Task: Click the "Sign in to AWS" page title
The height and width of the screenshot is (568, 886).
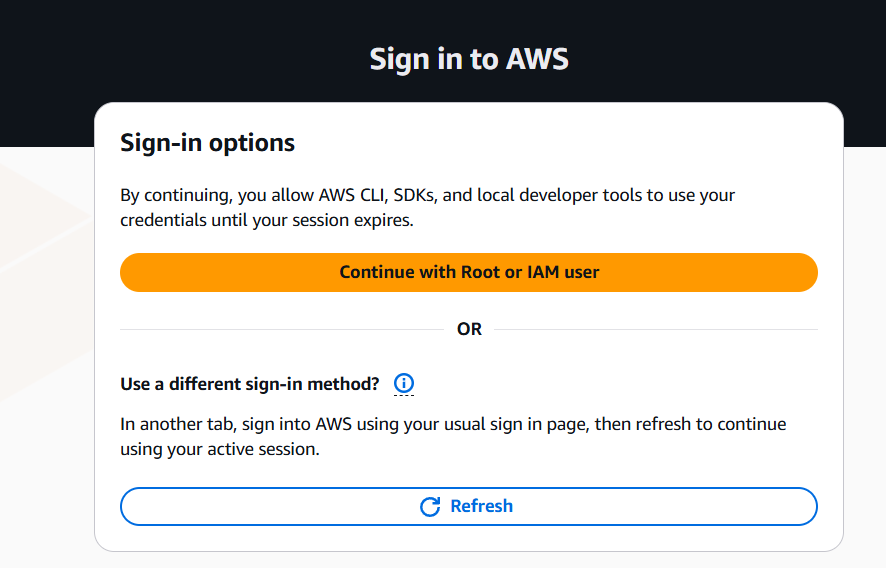Action: (469, 59)
